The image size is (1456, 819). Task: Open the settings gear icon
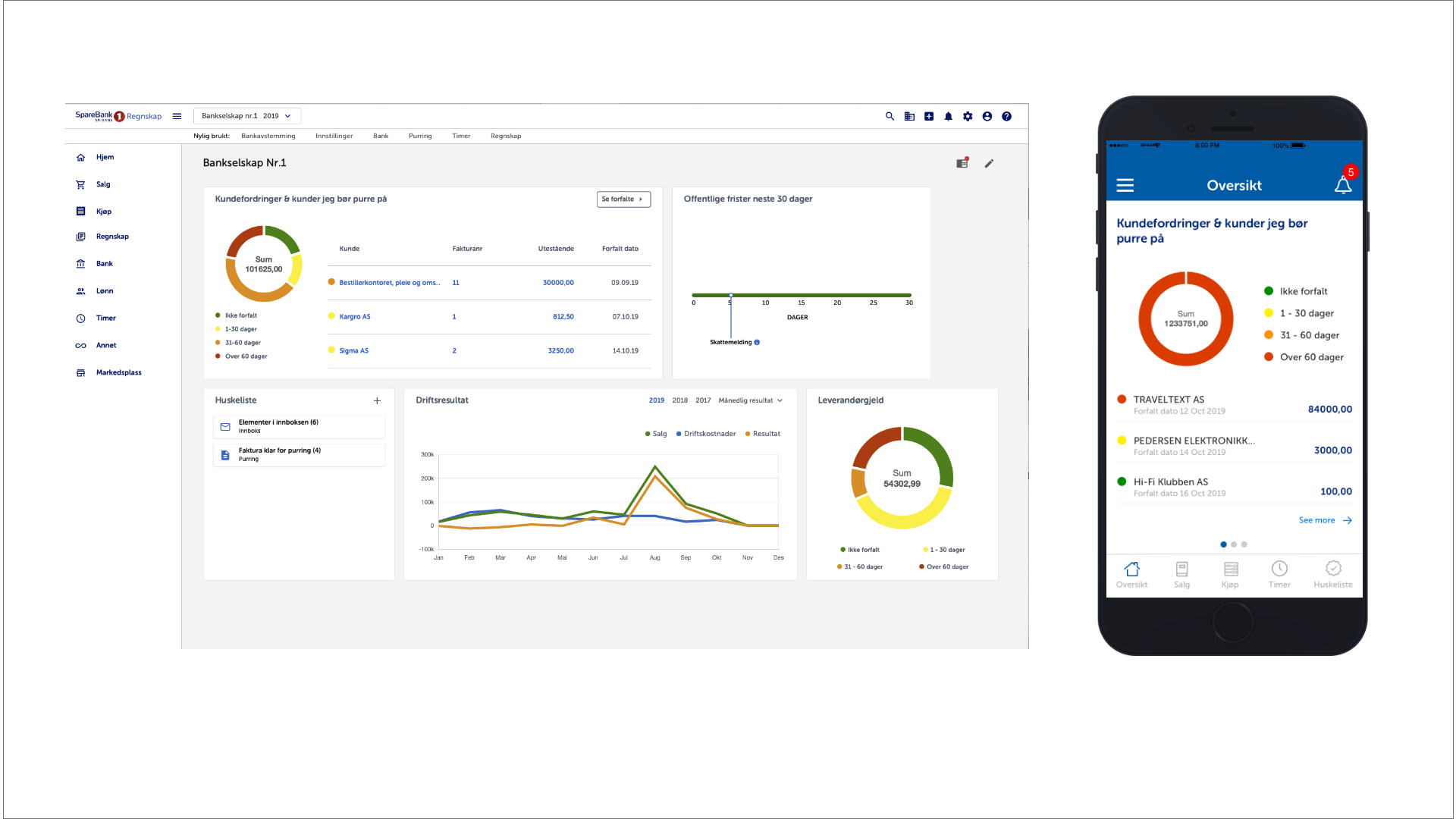(x=968, y=116)
